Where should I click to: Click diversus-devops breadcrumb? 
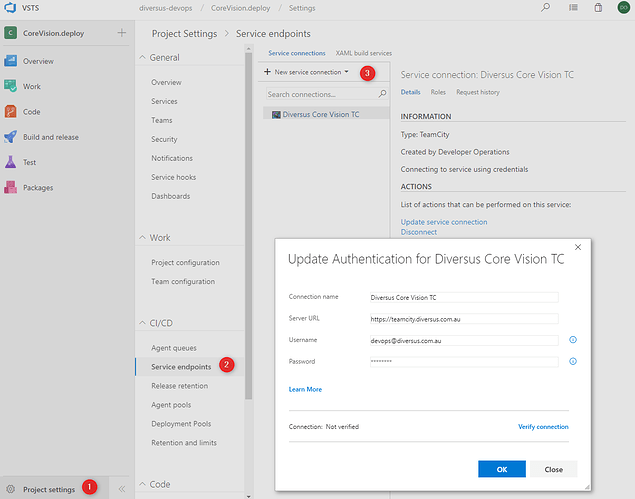(x=166, y=8)
